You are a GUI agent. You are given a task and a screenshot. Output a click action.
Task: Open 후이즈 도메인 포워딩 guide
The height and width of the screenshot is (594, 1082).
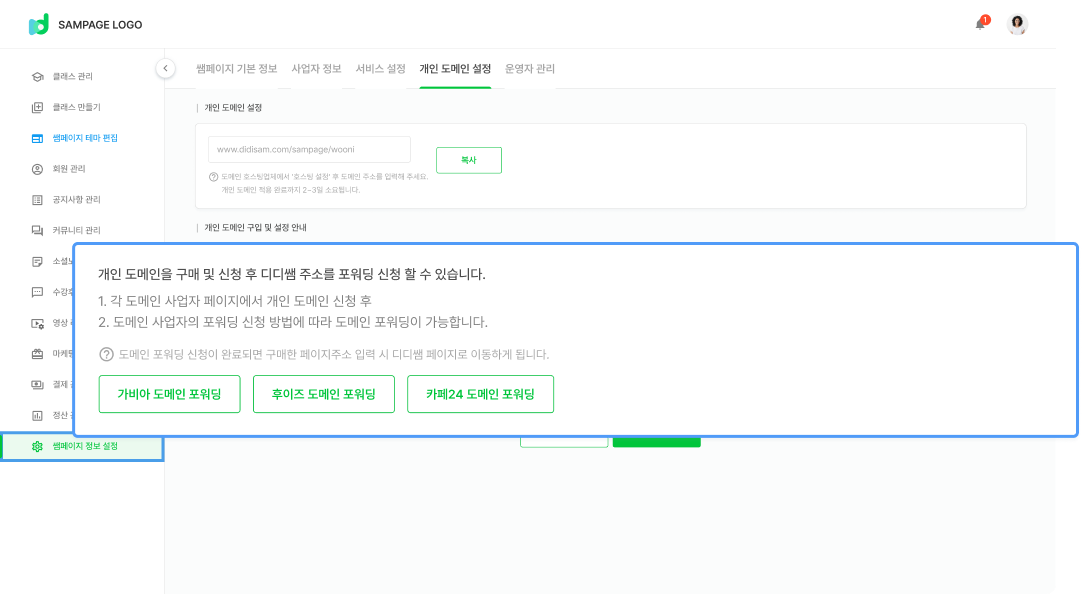coord(324,394)
